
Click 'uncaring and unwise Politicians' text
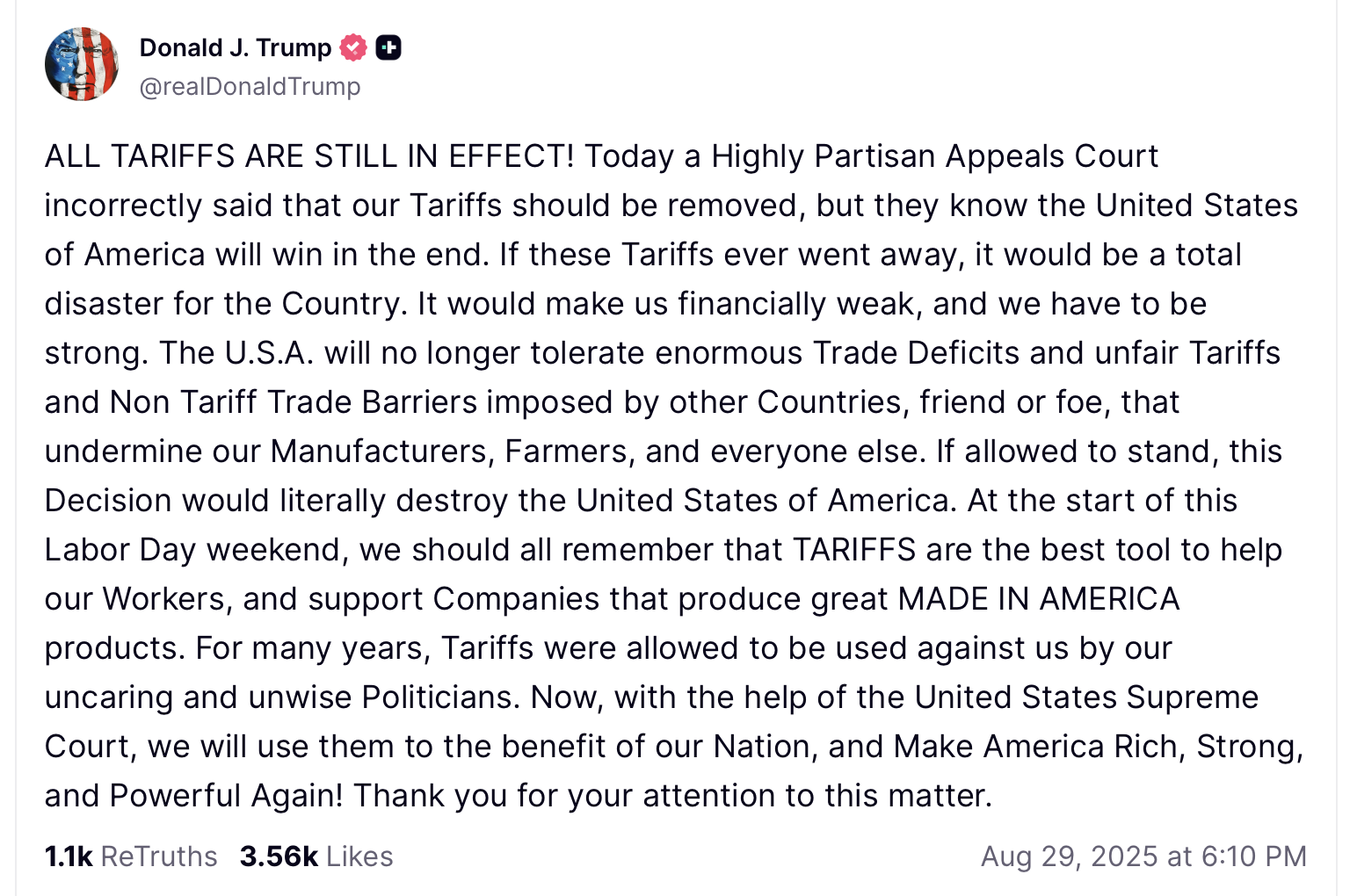pyautogui.click(x=282, y=697)
